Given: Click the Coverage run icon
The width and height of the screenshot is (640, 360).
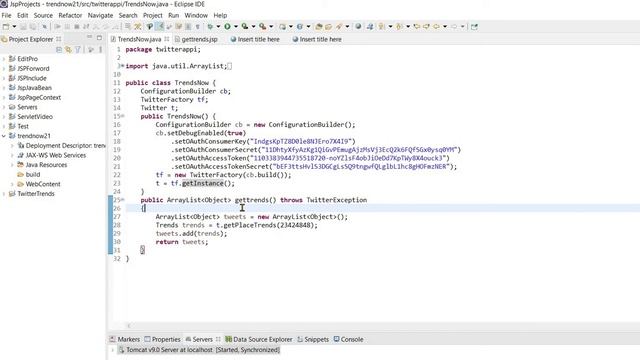Looking at the screenshot, I should [245, 27].
